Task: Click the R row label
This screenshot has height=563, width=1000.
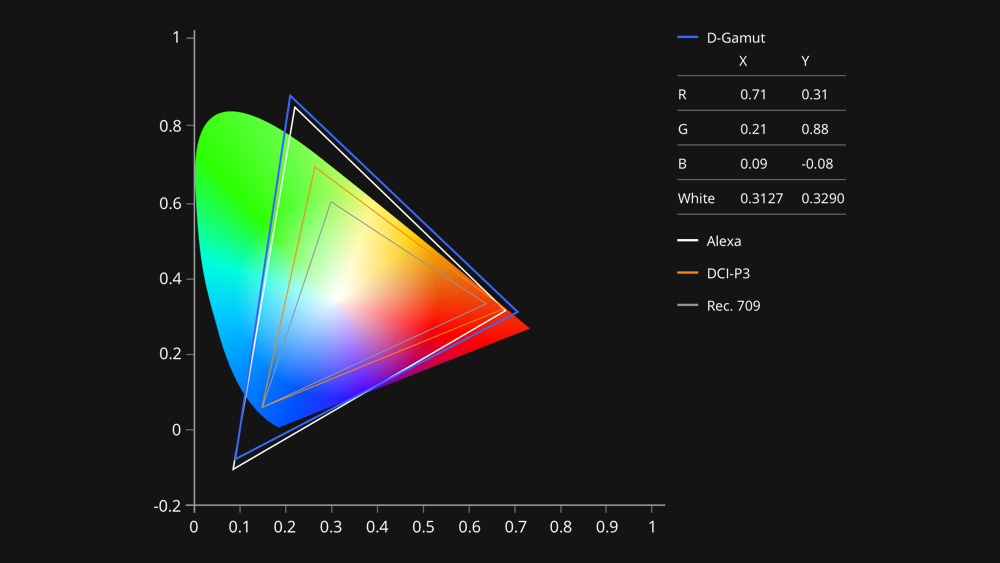Action: click(x=682, y=94)
